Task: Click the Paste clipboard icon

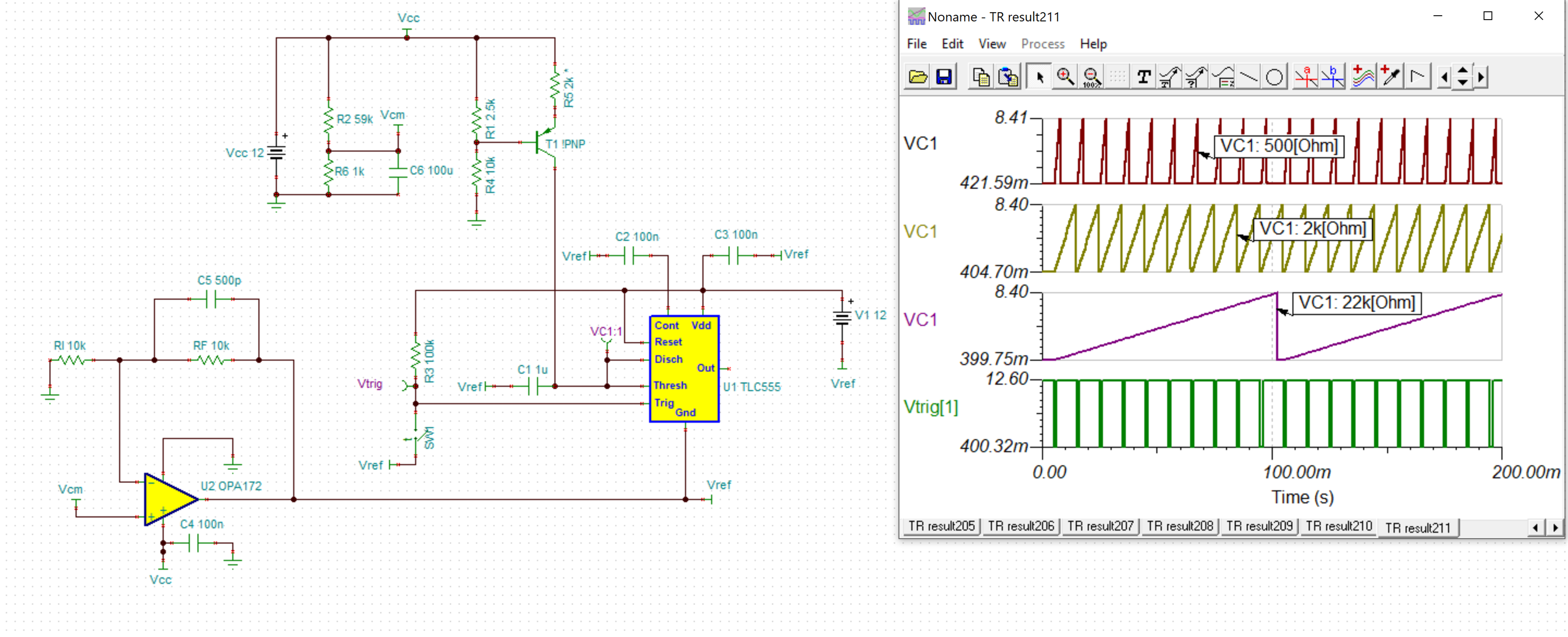Action: pos(1007,76)
